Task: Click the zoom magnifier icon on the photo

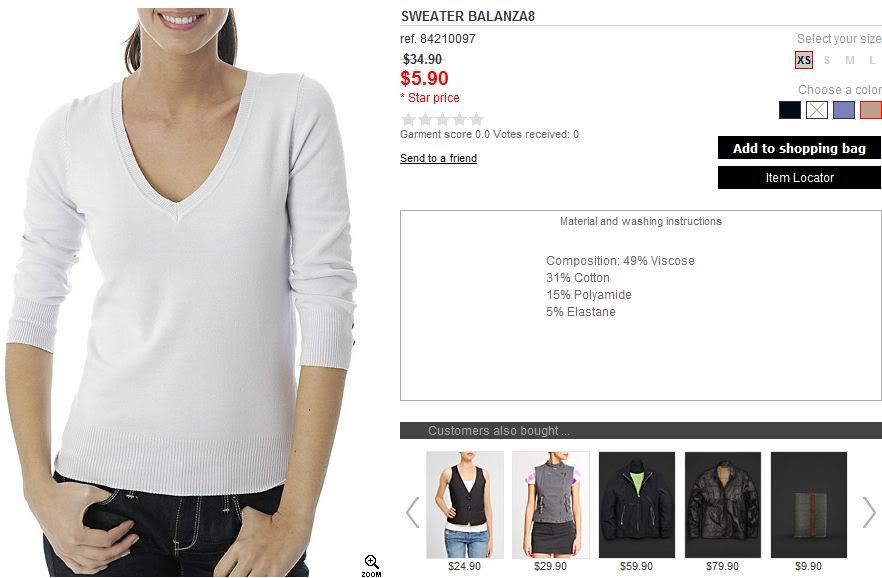Action: (x=371, y=565)
